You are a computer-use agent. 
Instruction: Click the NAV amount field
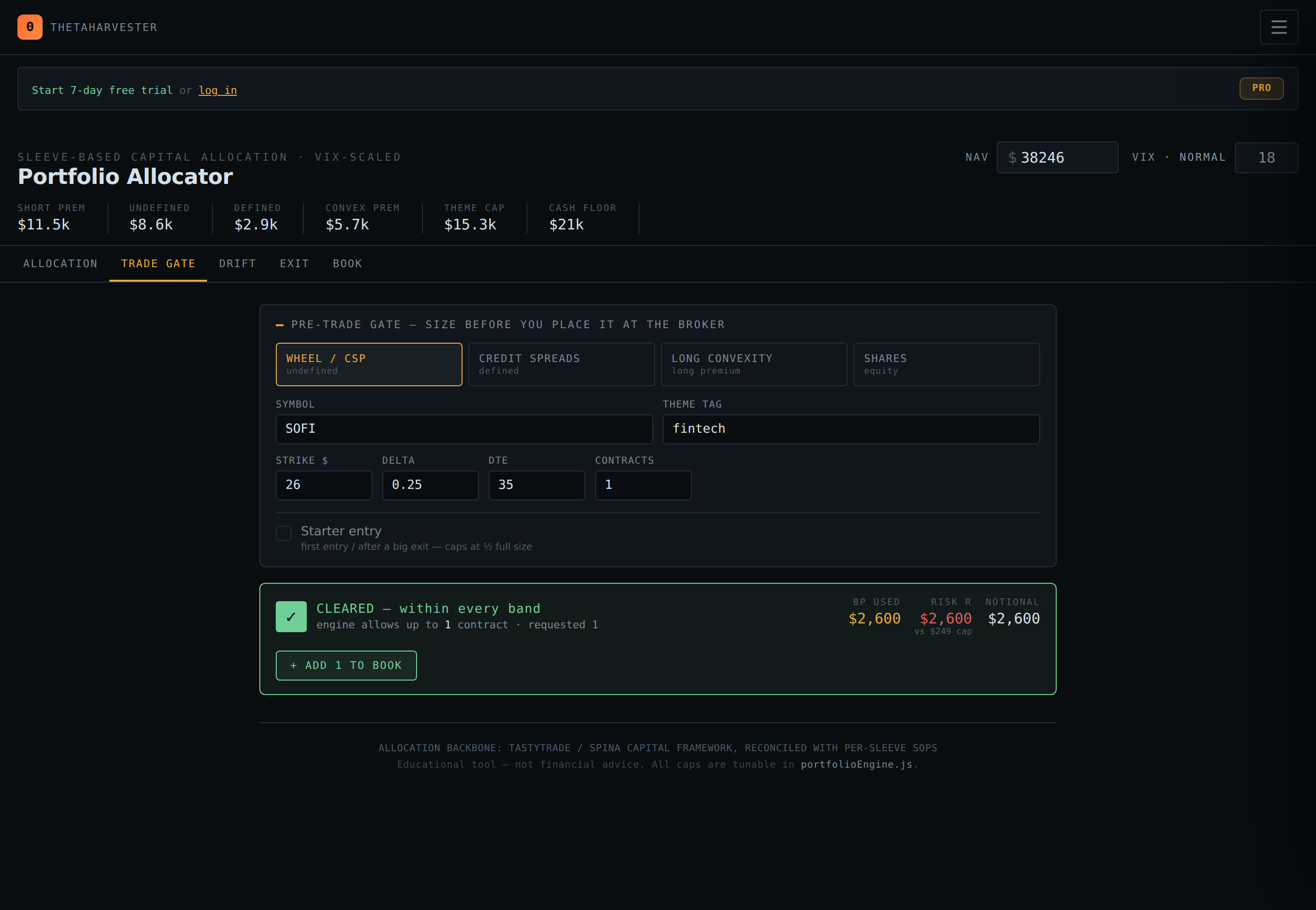[1057, 157]
